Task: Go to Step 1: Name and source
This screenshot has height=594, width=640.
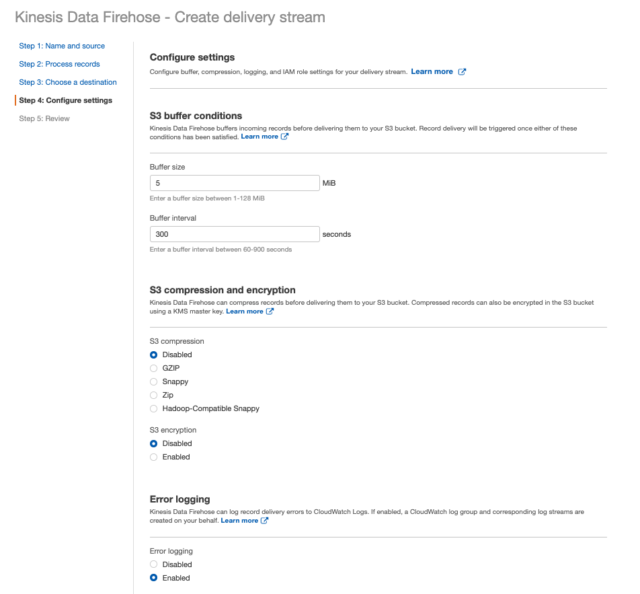Action: click(x=62, y=46)
